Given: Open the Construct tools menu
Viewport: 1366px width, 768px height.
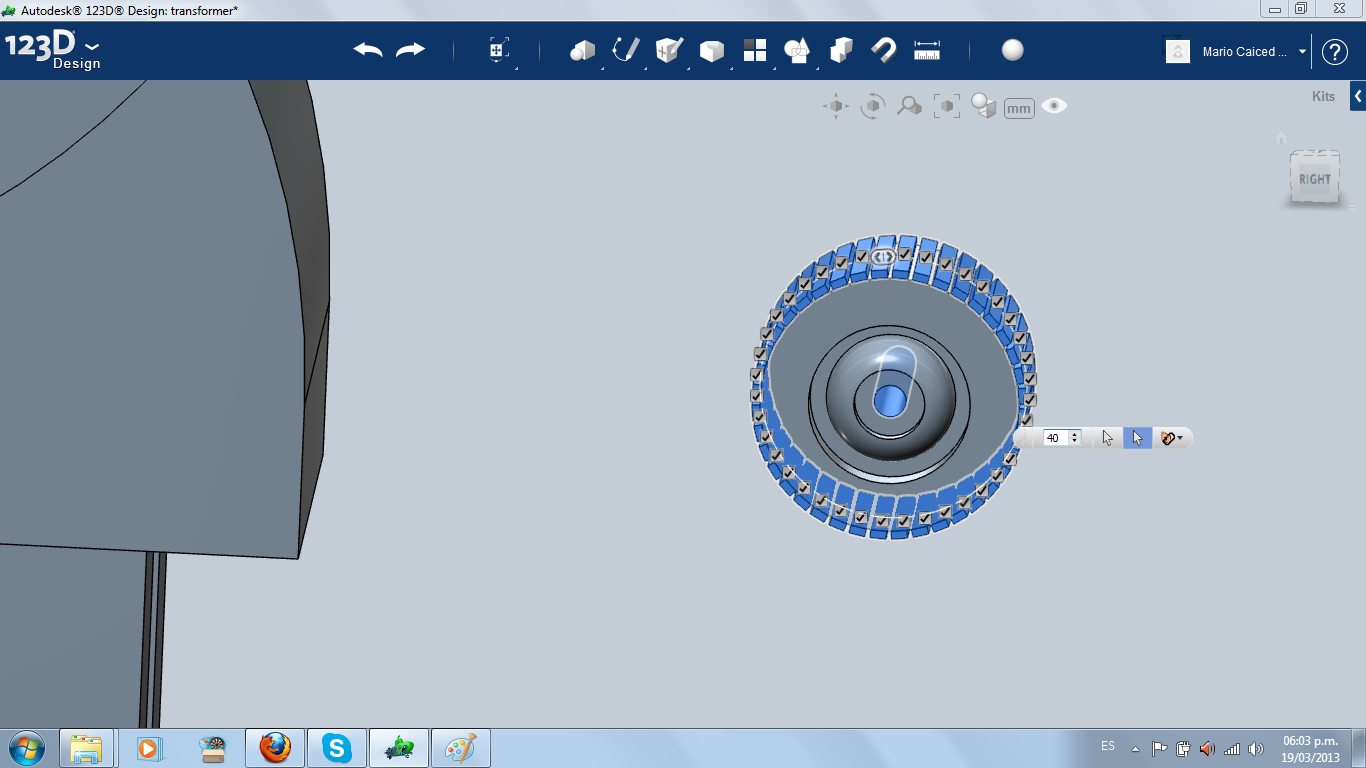Looking at the screenshot, I should [x=669, y=50].
